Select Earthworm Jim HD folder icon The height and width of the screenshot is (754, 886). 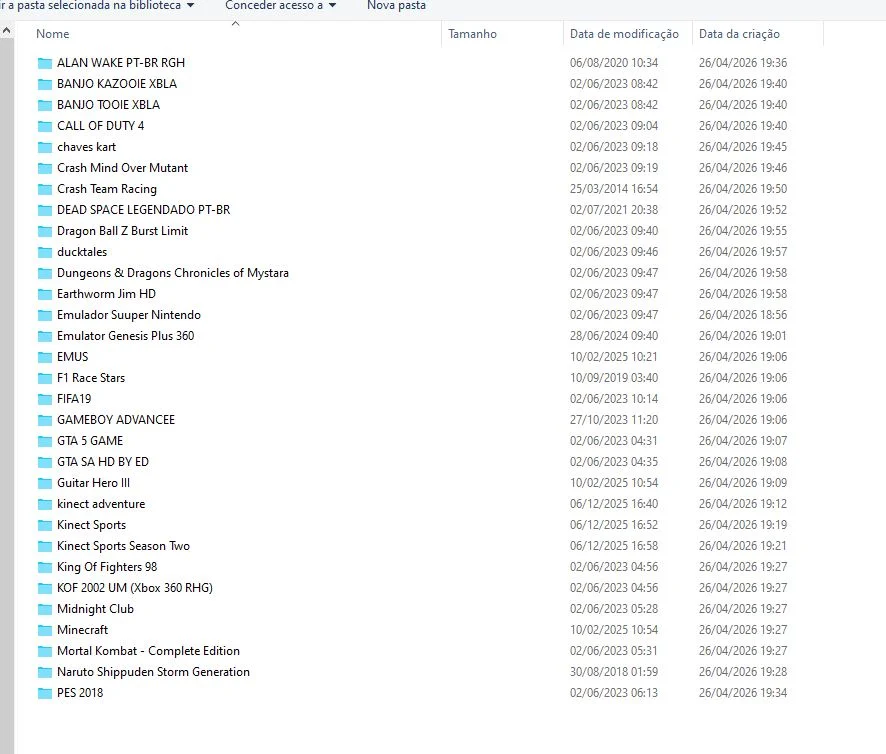click(45, 294)
